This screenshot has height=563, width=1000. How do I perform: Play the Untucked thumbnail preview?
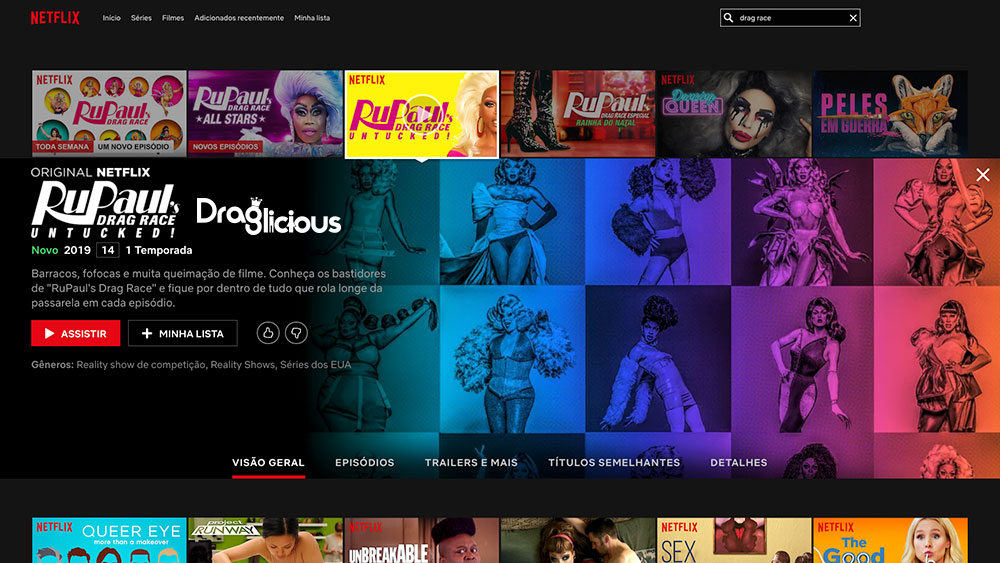pos(422,113)
